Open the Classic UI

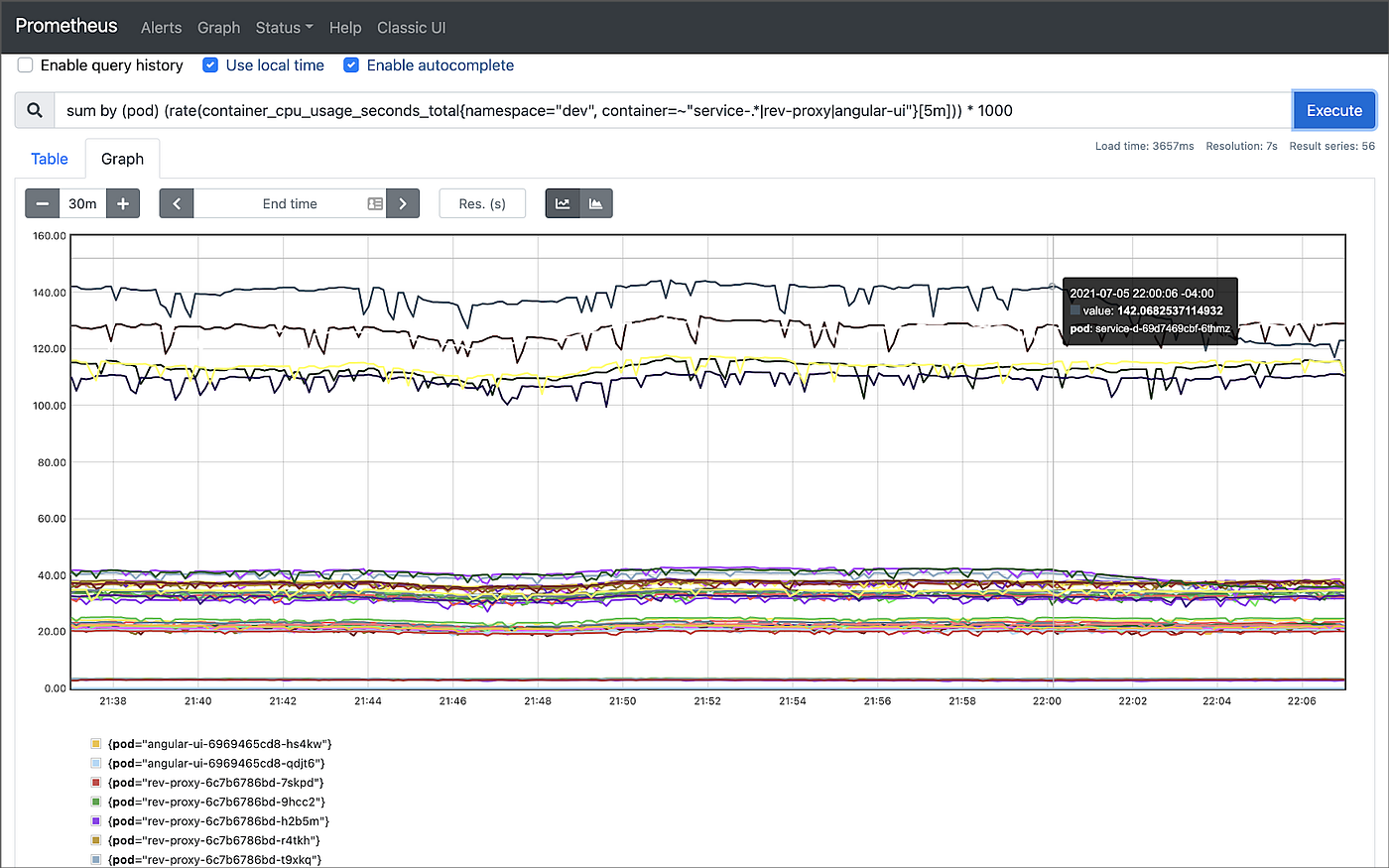tap(411, 28)
